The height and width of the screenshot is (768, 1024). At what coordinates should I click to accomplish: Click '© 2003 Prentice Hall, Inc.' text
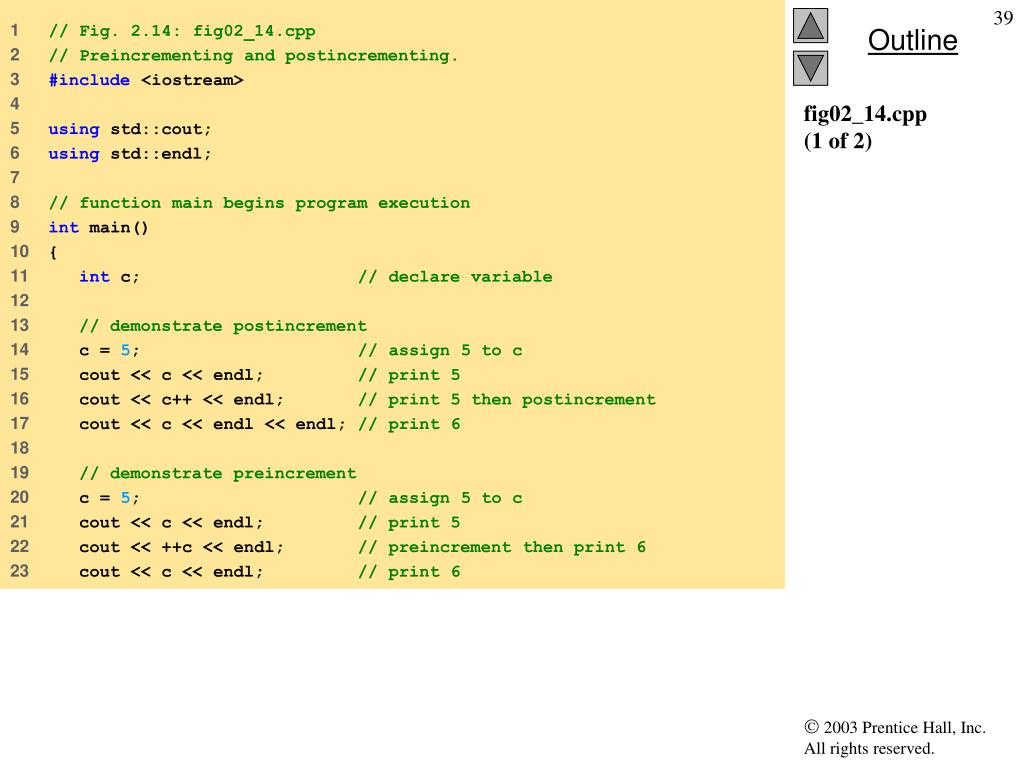(x=895, y=728)
